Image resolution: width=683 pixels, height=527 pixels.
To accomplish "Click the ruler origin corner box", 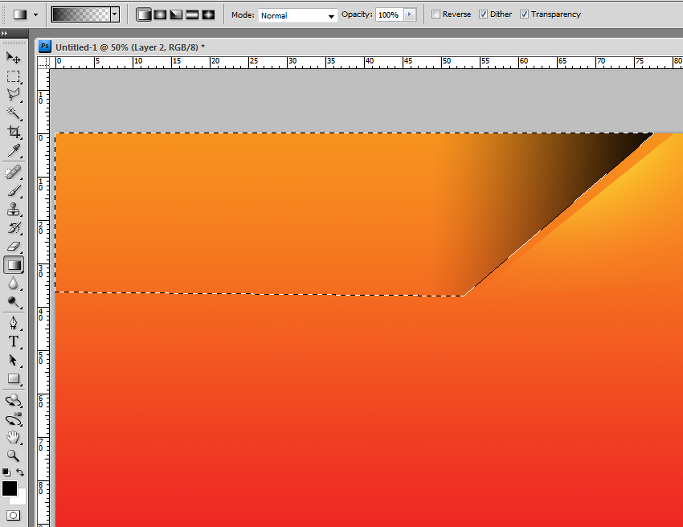I will 44,63.
